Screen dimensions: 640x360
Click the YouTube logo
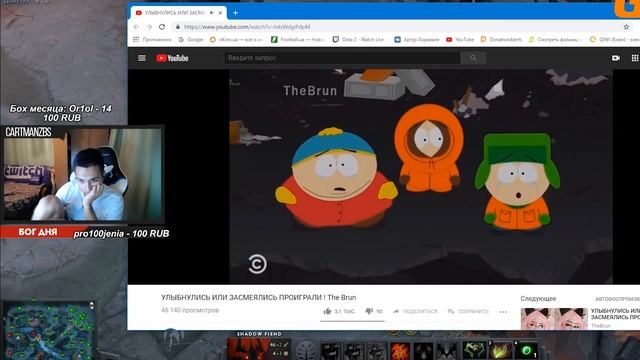coord(172,58)
